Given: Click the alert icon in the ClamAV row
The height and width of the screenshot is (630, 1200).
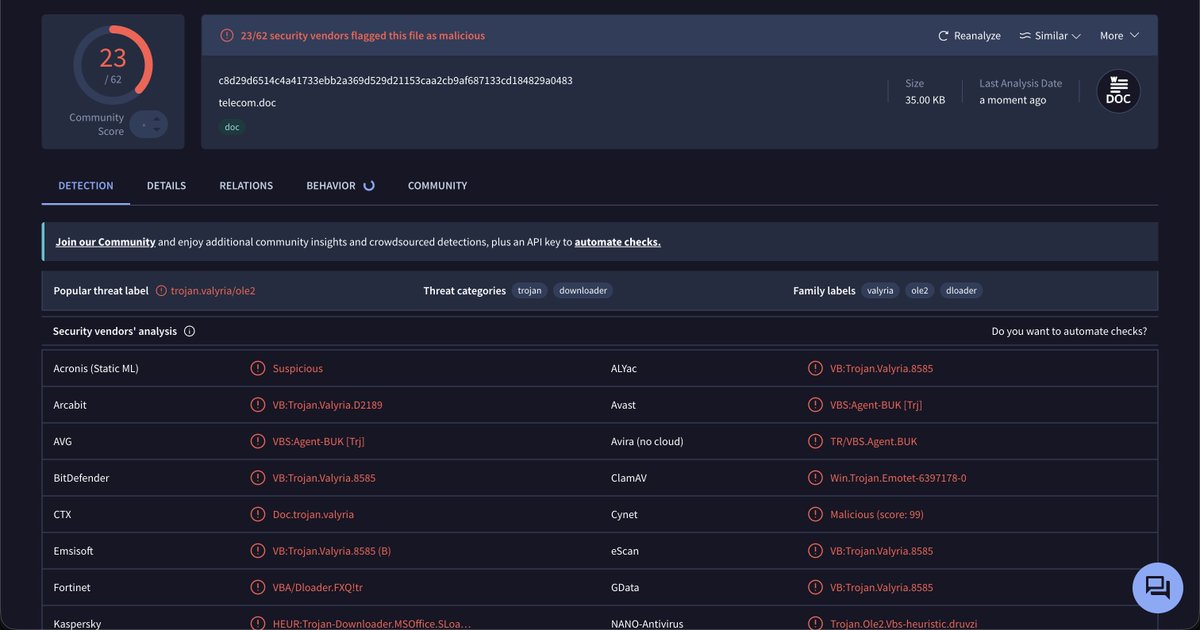Looking at the screenshot, I should click(x=815, y=478).
